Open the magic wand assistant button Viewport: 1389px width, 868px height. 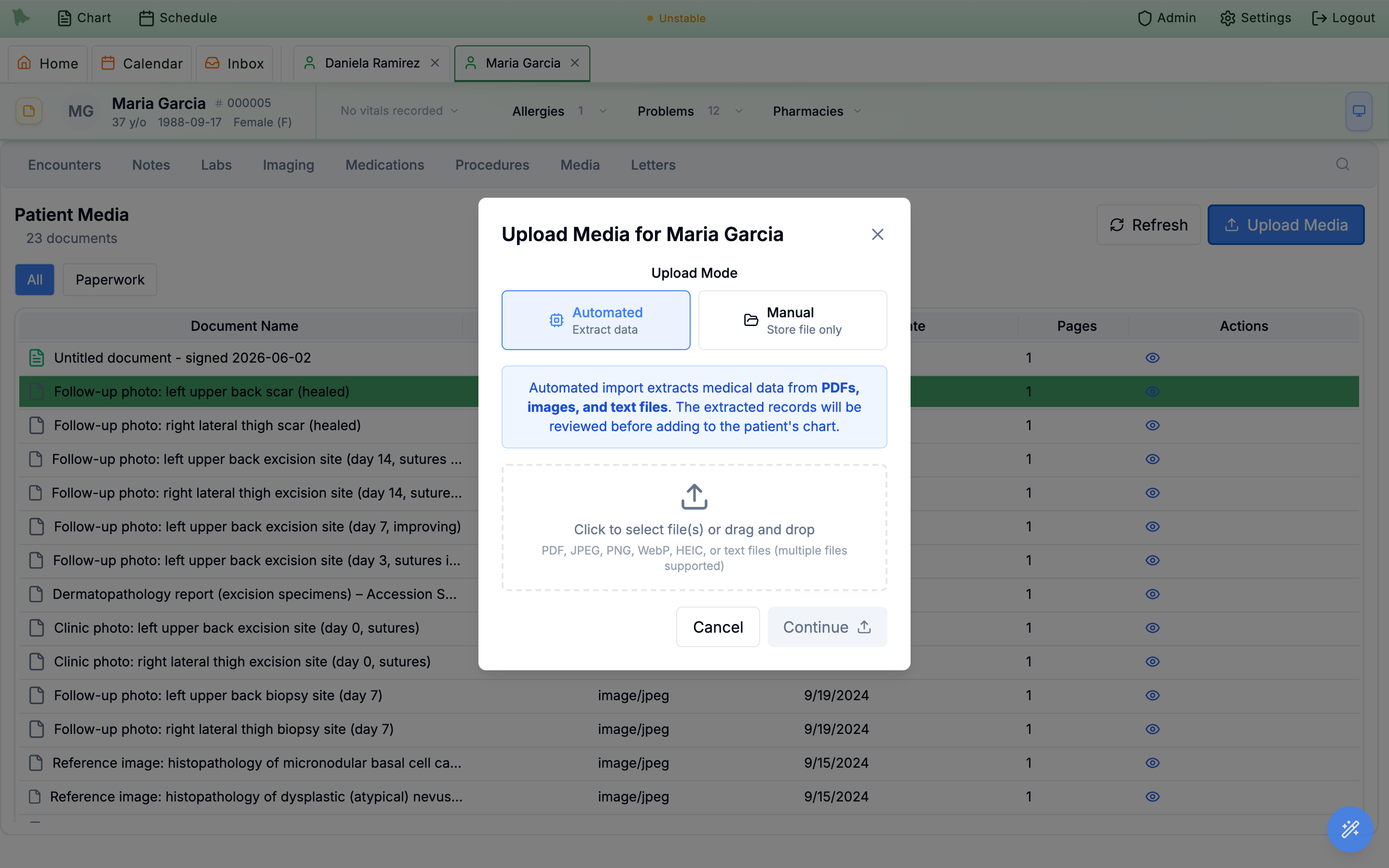pyautogui.click(x=1350, y=829)
